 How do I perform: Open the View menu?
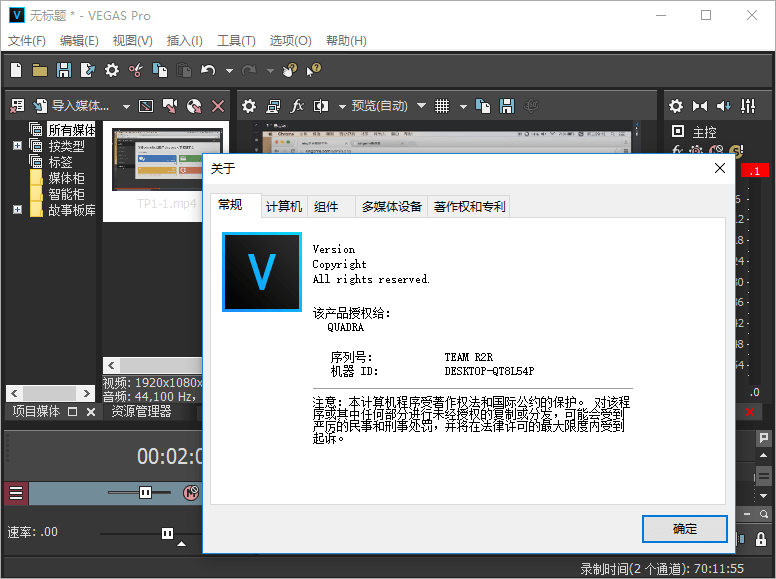[x=132, y=41]
